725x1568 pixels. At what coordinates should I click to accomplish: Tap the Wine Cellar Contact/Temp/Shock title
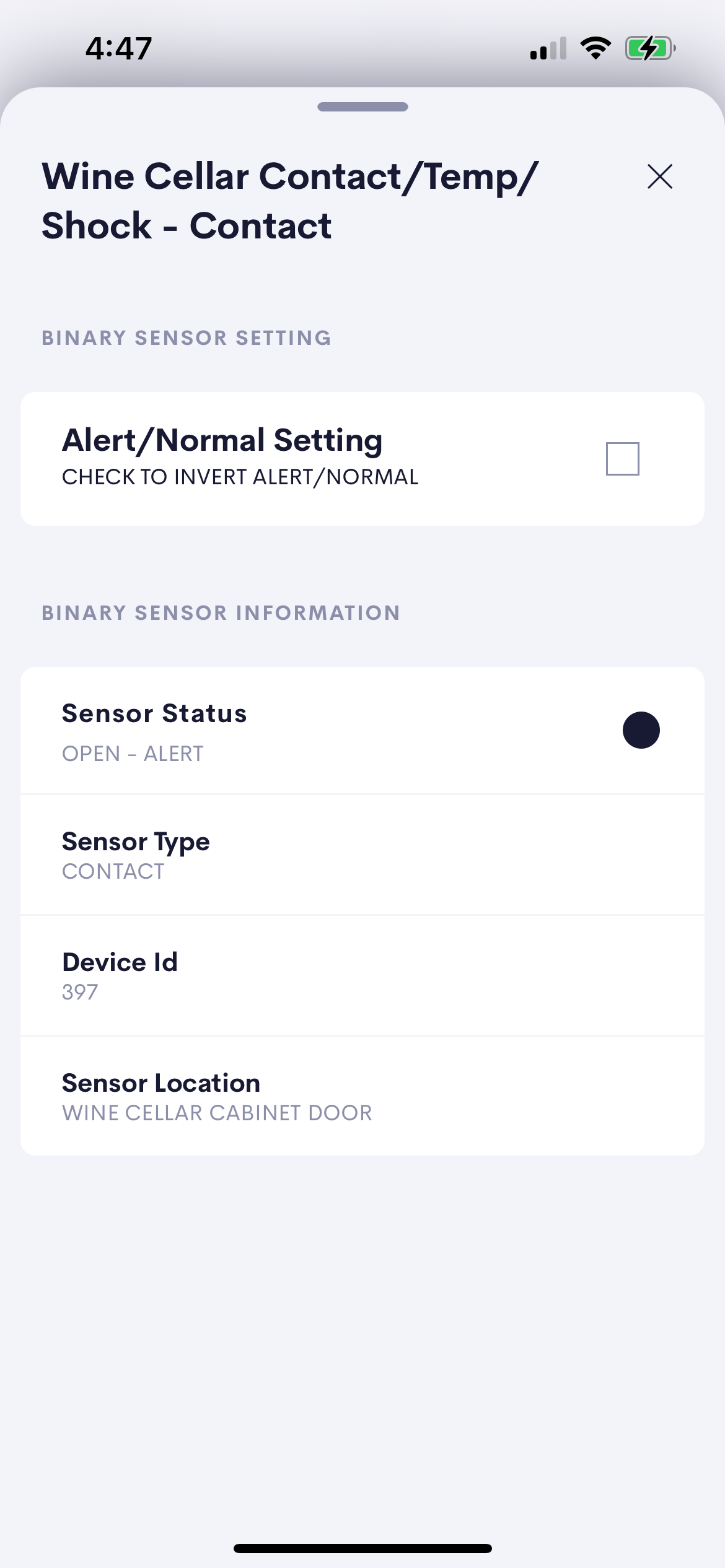pos(289,201)
